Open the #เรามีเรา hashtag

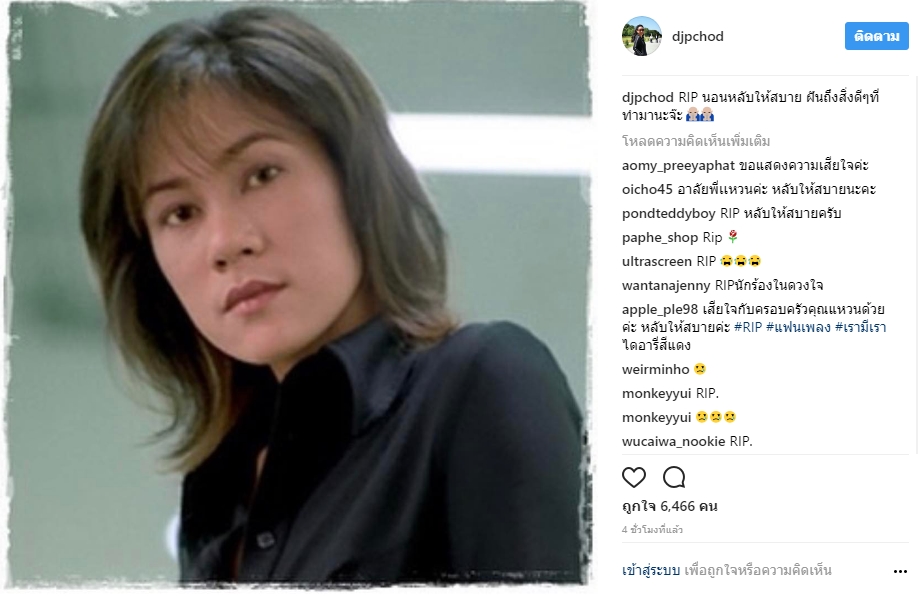tap(861, 327)
